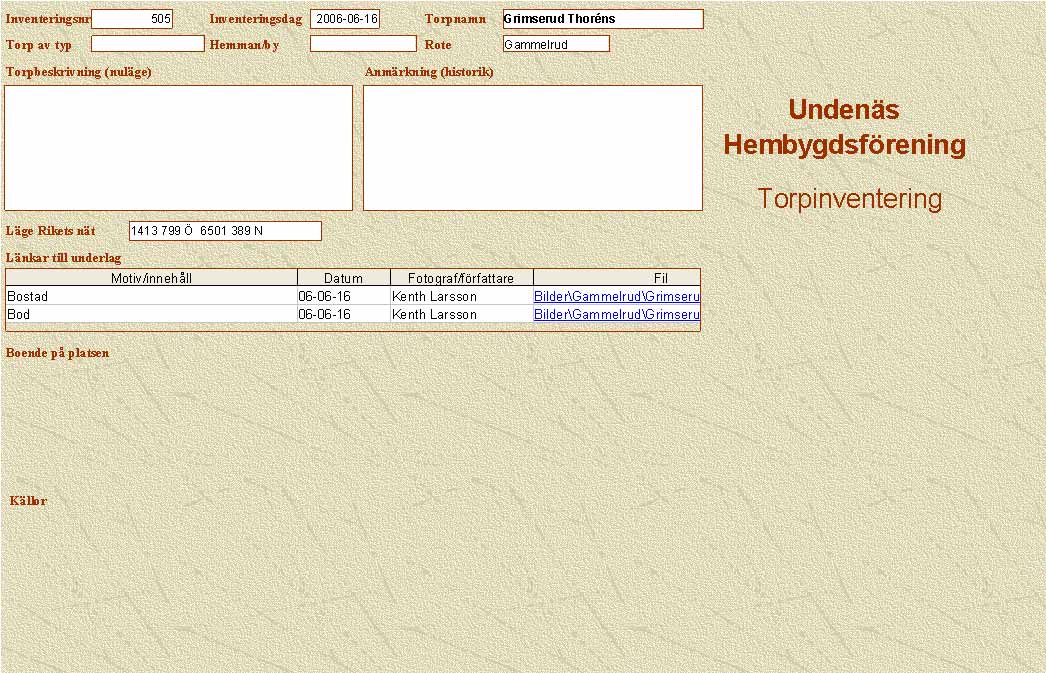Click the date cell in the Bostad row
This screenshot has height=673, width=1046.
tap(343, 297)
